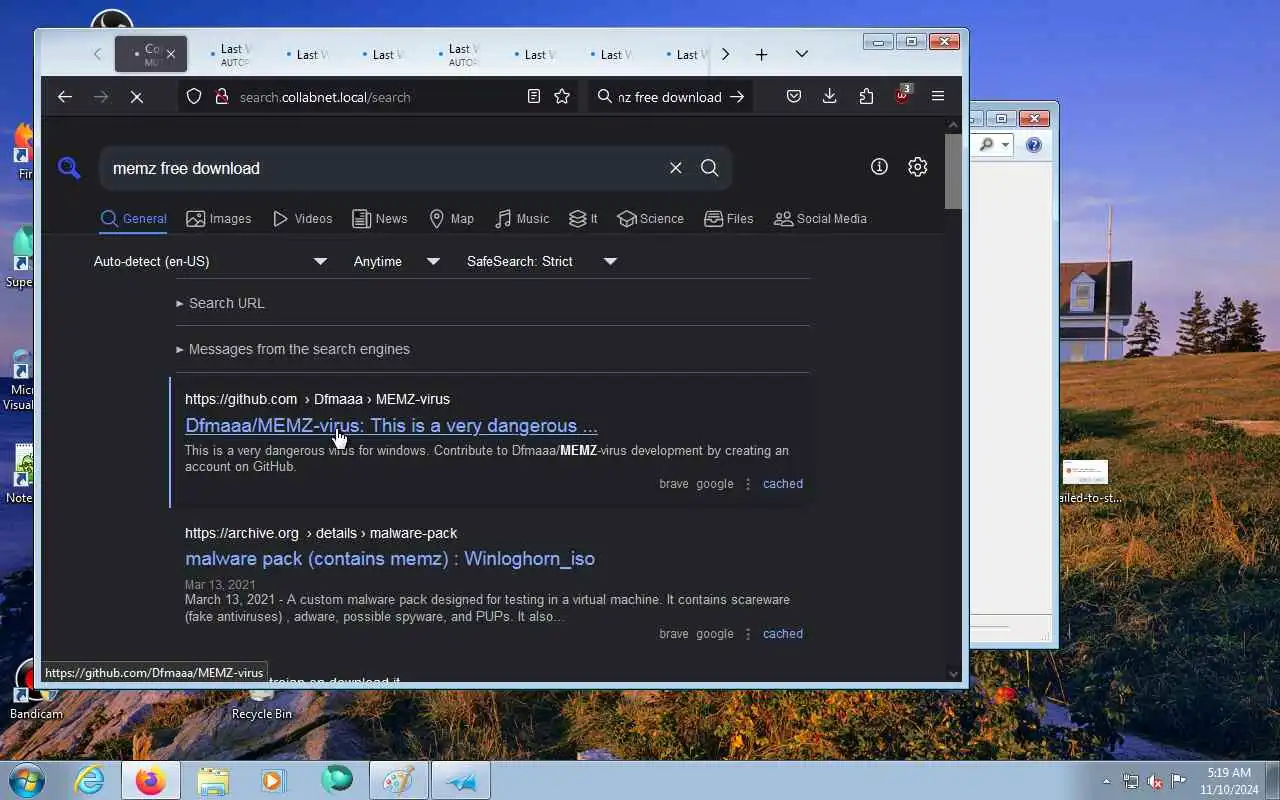Screen dimensions: 1280x800
Task: Open cached copy of the MEMZ-virus result
Action: click(x=783, y=484)
